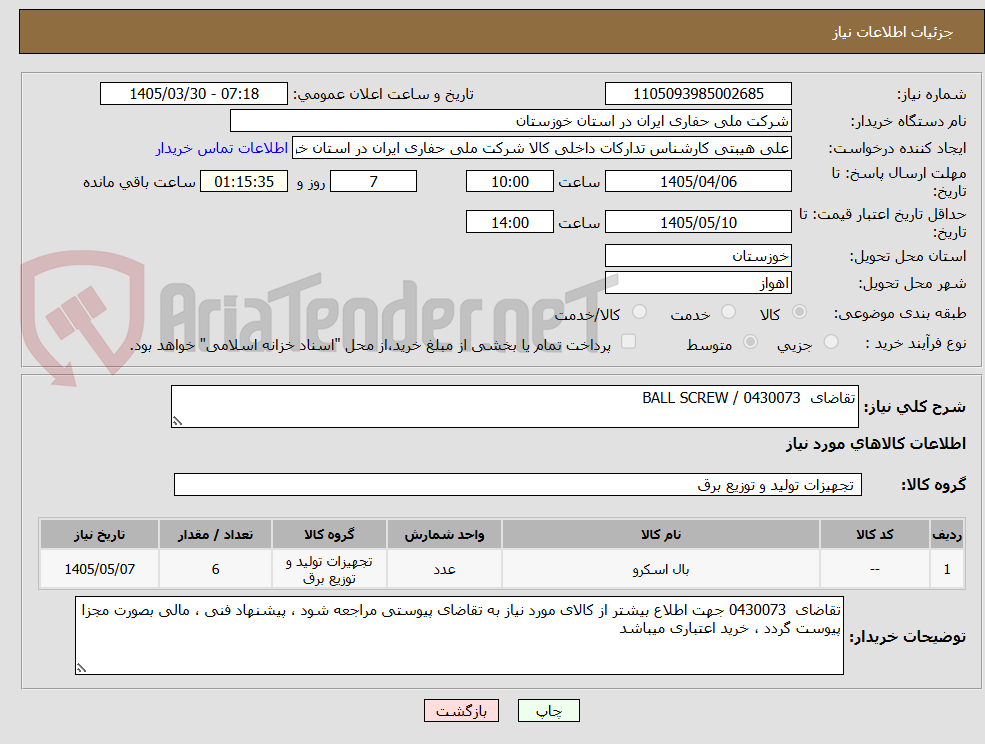The image size is (985, 744).
Task: Click the response deadline hour 10:00
Action: pos(509,182)
